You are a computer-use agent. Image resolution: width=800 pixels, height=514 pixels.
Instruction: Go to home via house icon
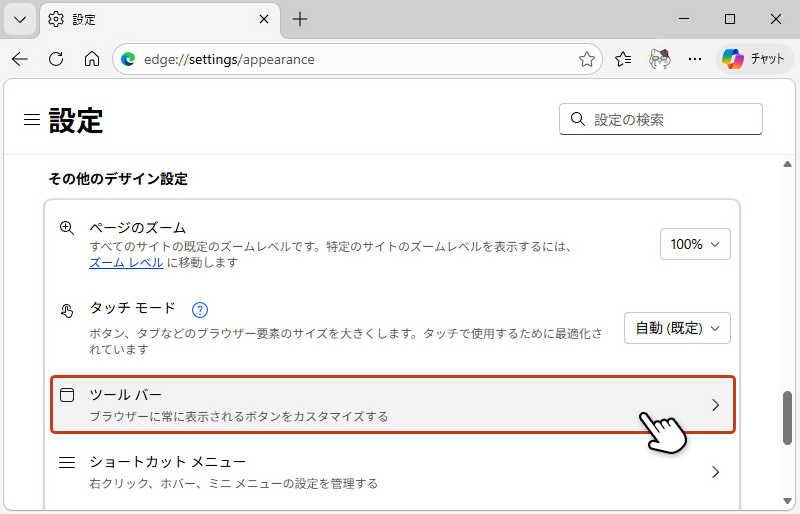pos(92,59)
